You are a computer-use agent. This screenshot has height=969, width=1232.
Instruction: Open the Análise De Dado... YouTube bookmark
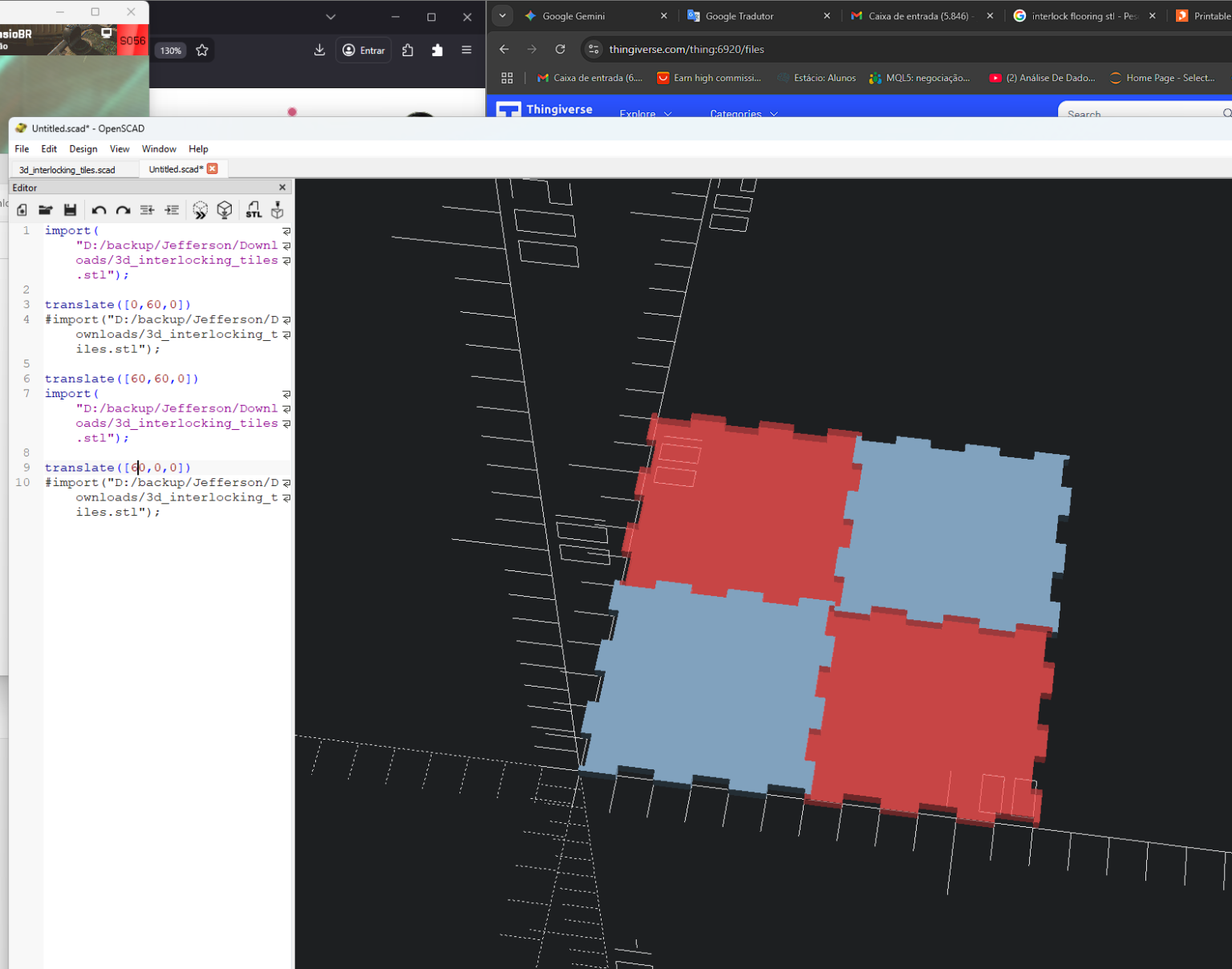pyautogui.click(x=1042, y=78)
